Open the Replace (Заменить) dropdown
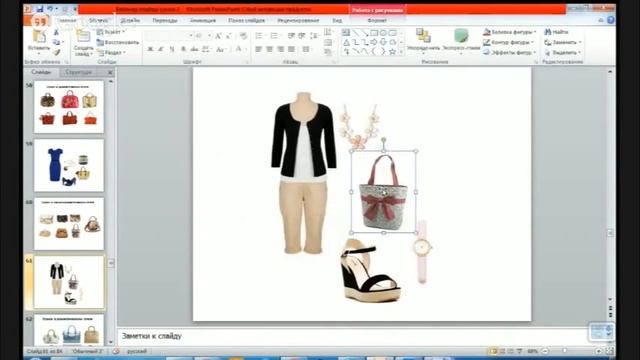 [563, 42]
